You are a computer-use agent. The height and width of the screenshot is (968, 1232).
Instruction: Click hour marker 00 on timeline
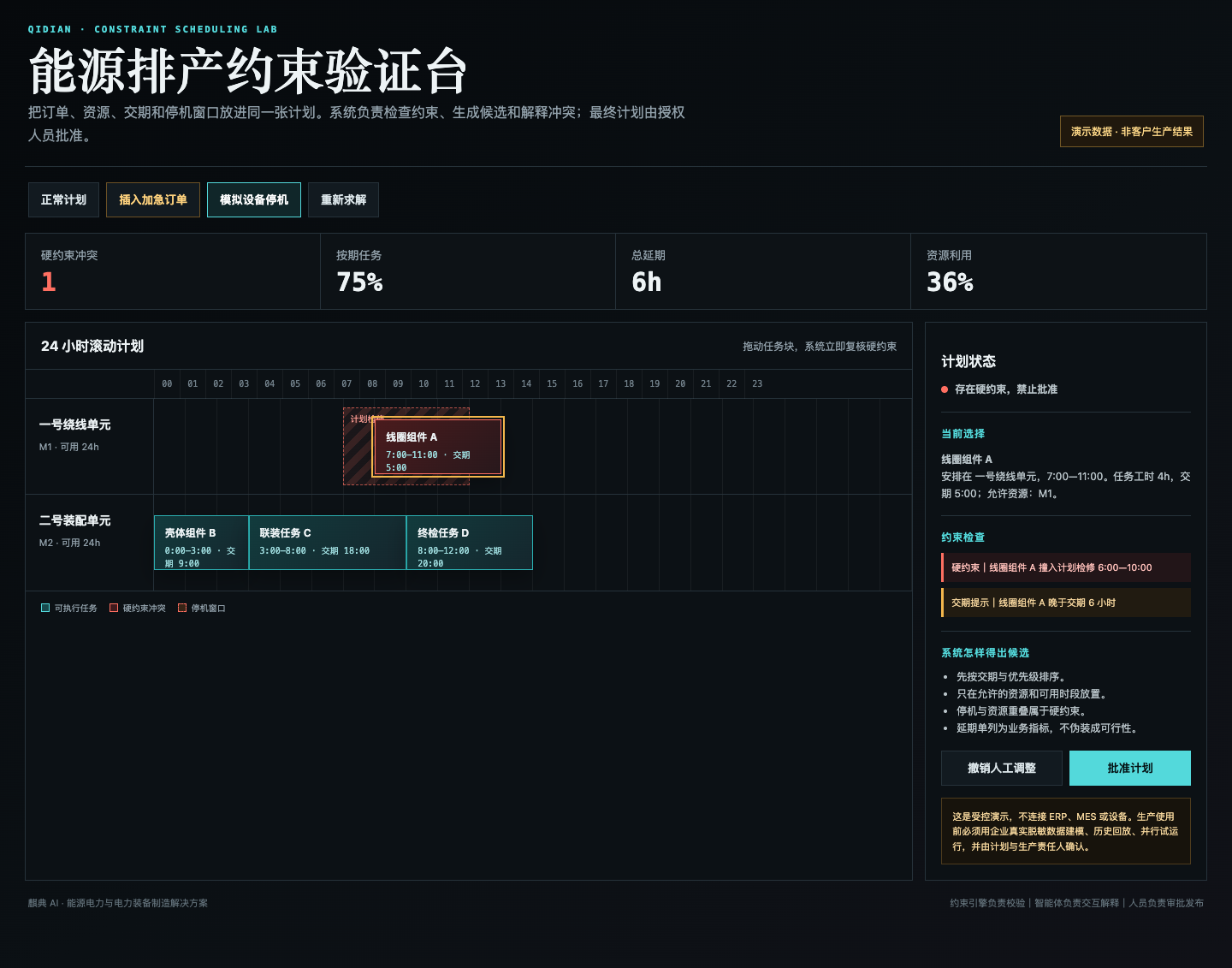[x=167, y=383]
